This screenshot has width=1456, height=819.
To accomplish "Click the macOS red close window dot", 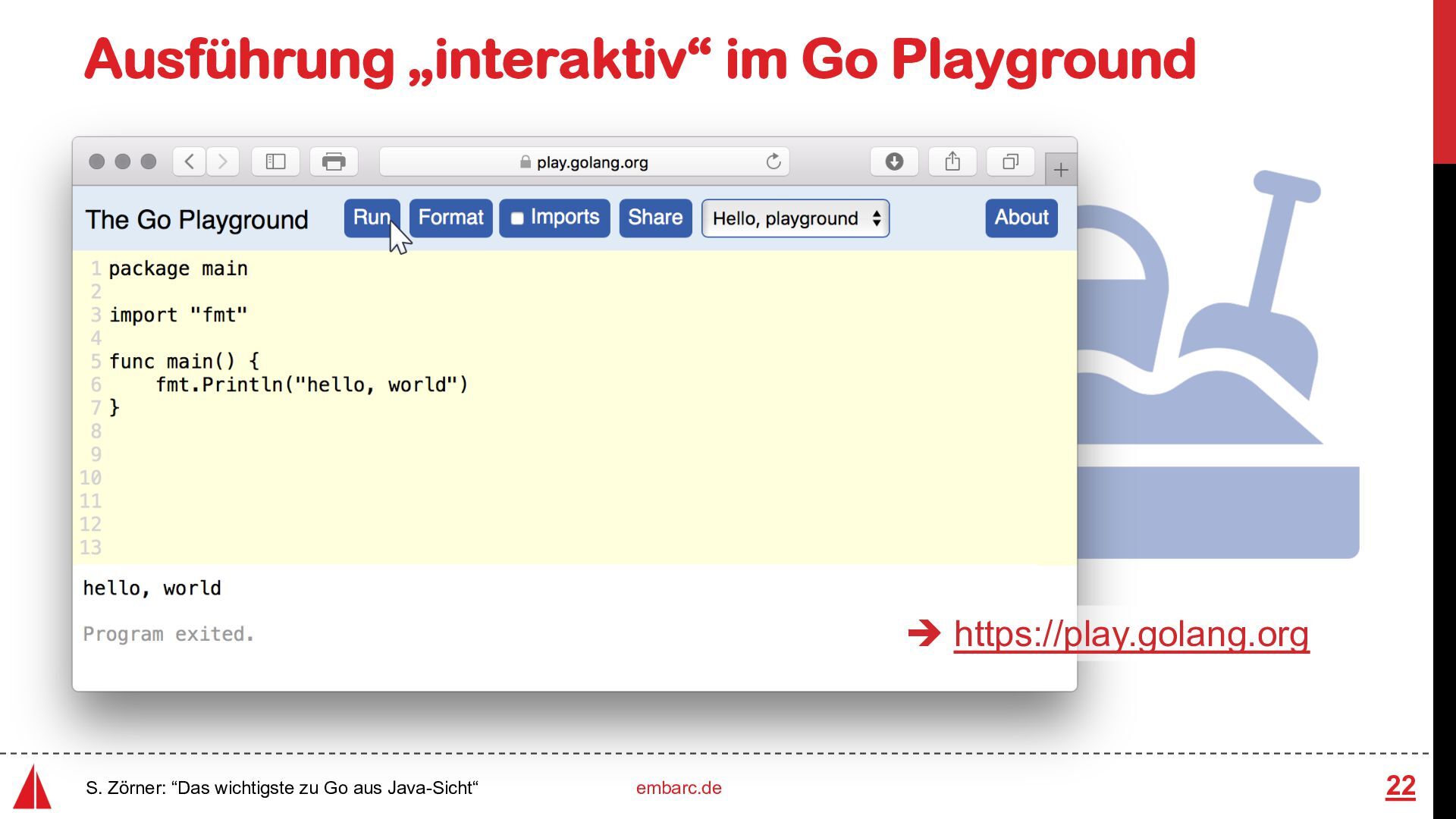I will pyautogui.click(x=97, y=162).
